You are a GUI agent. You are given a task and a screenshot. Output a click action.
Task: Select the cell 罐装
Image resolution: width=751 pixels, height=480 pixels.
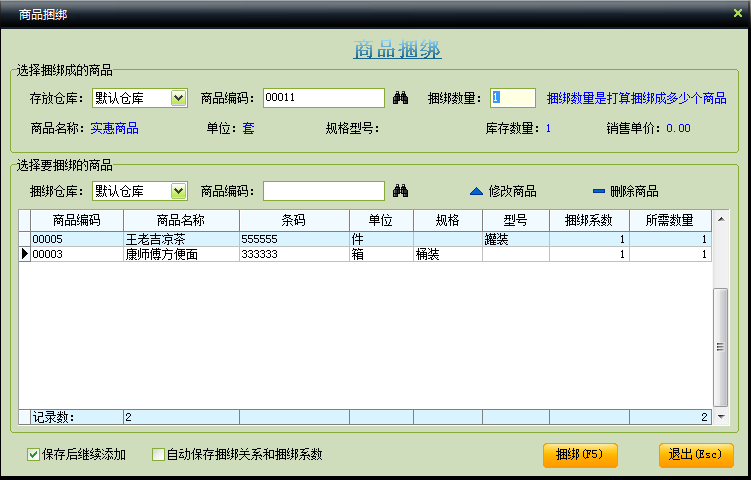pyautogui.click(x=516, y=239)
